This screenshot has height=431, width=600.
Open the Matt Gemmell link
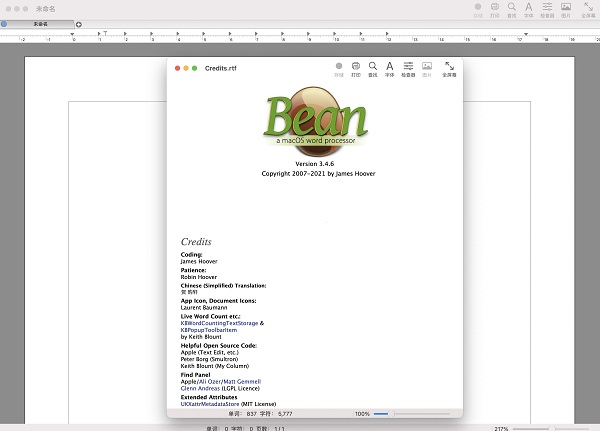point(242,382)
